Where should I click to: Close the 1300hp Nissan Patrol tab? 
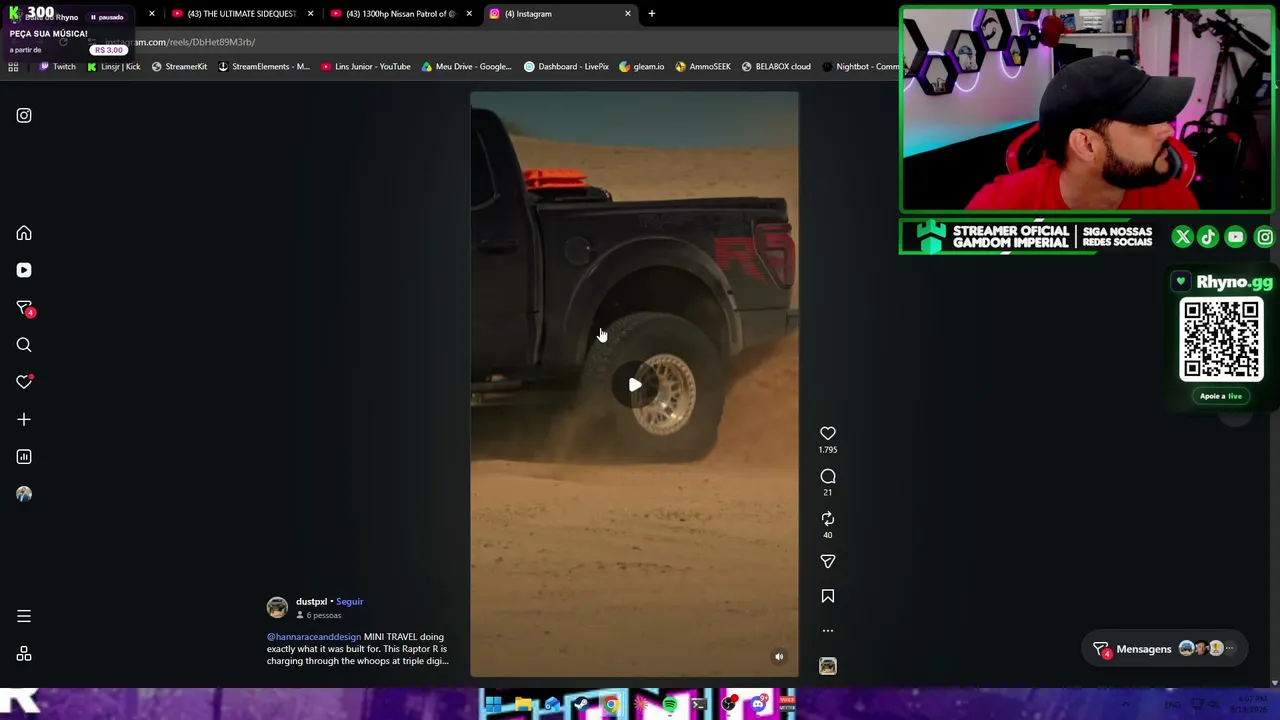pyautogui.click(x=469, y=14)
